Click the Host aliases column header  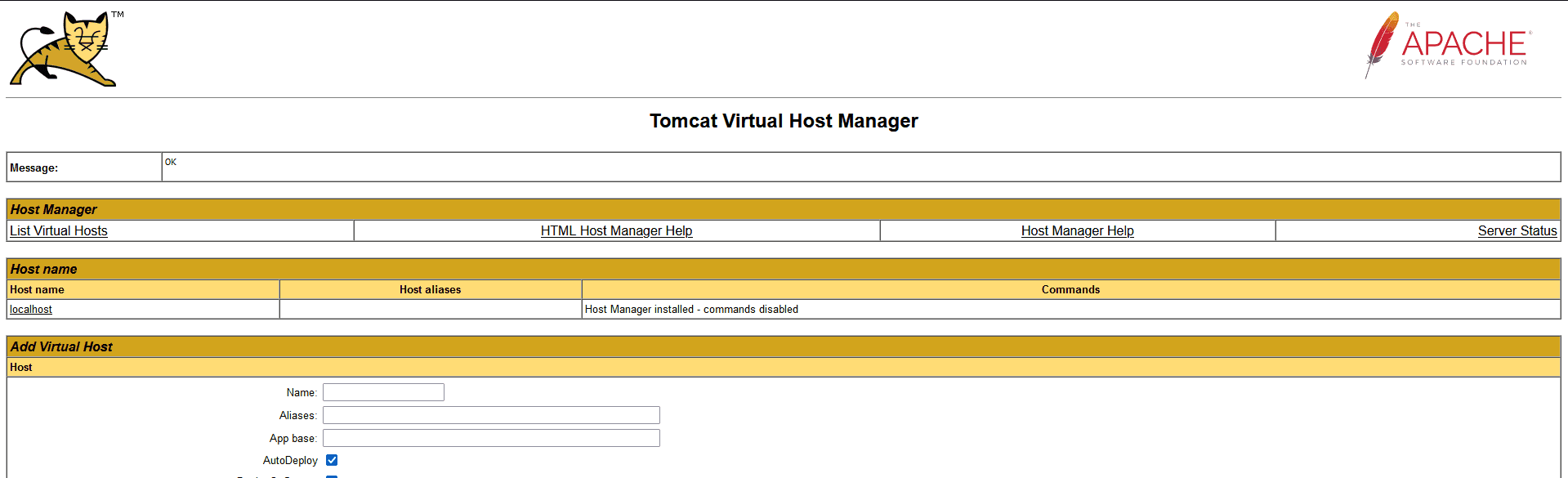click(431, 289)
